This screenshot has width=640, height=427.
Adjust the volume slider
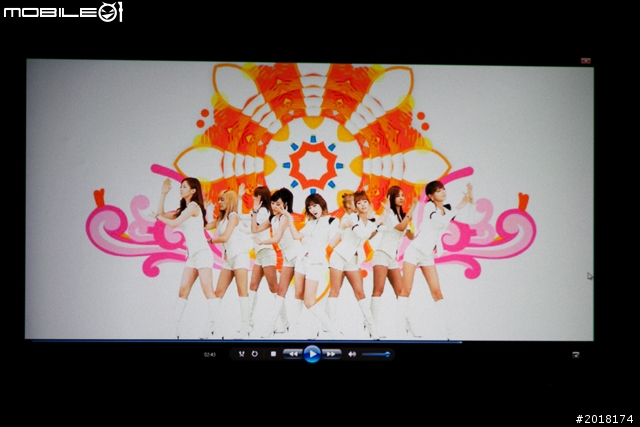pyautogui.click(x=376, y=354)
